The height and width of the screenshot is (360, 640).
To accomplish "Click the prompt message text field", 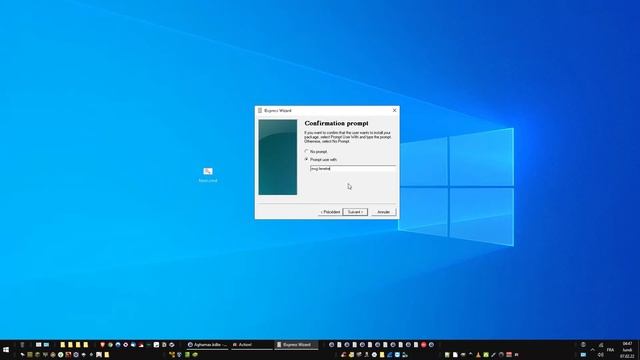I will (353, 169).
